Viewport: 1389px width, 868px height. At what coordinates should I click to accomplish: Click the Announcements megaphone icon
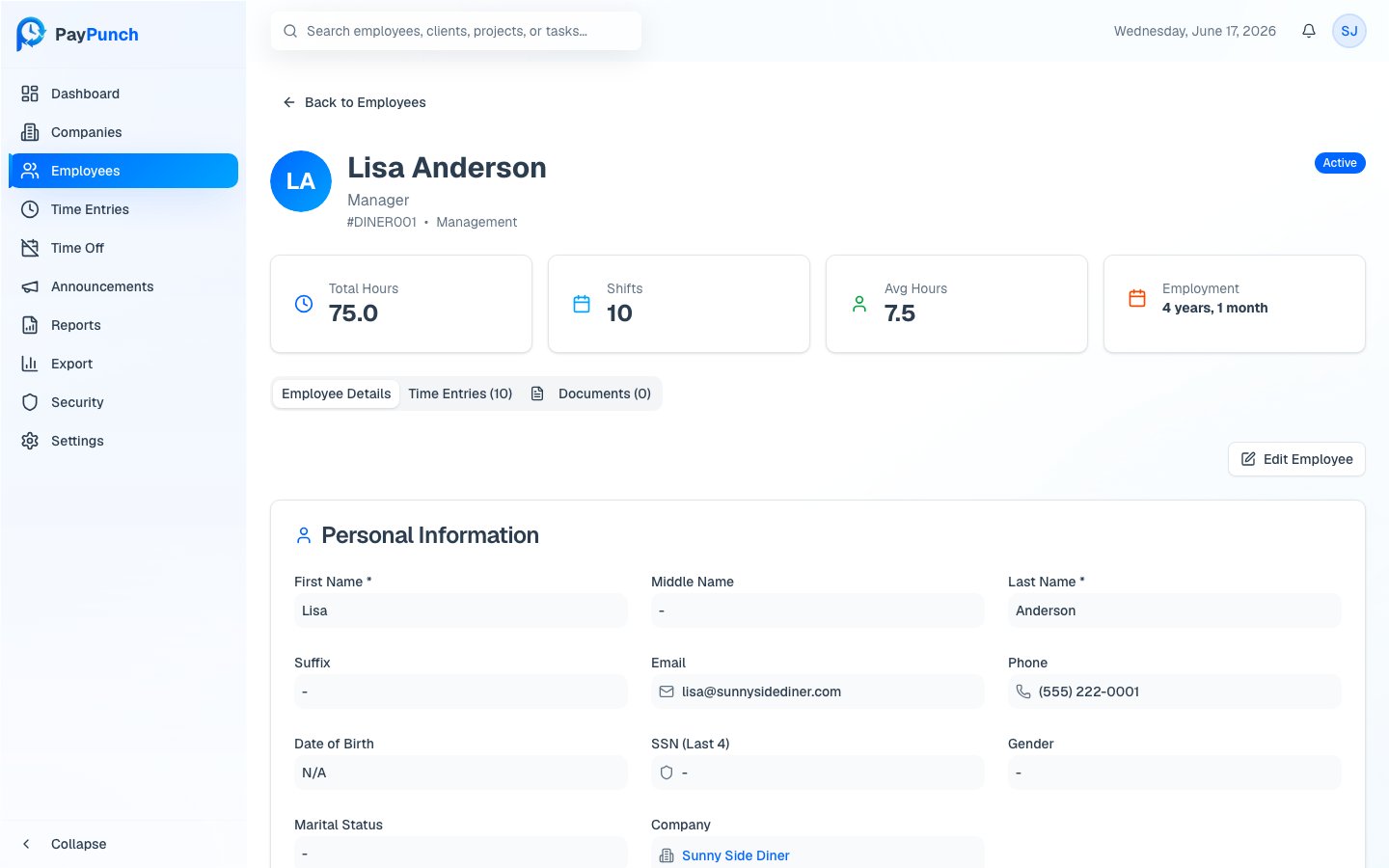point(30,286)
